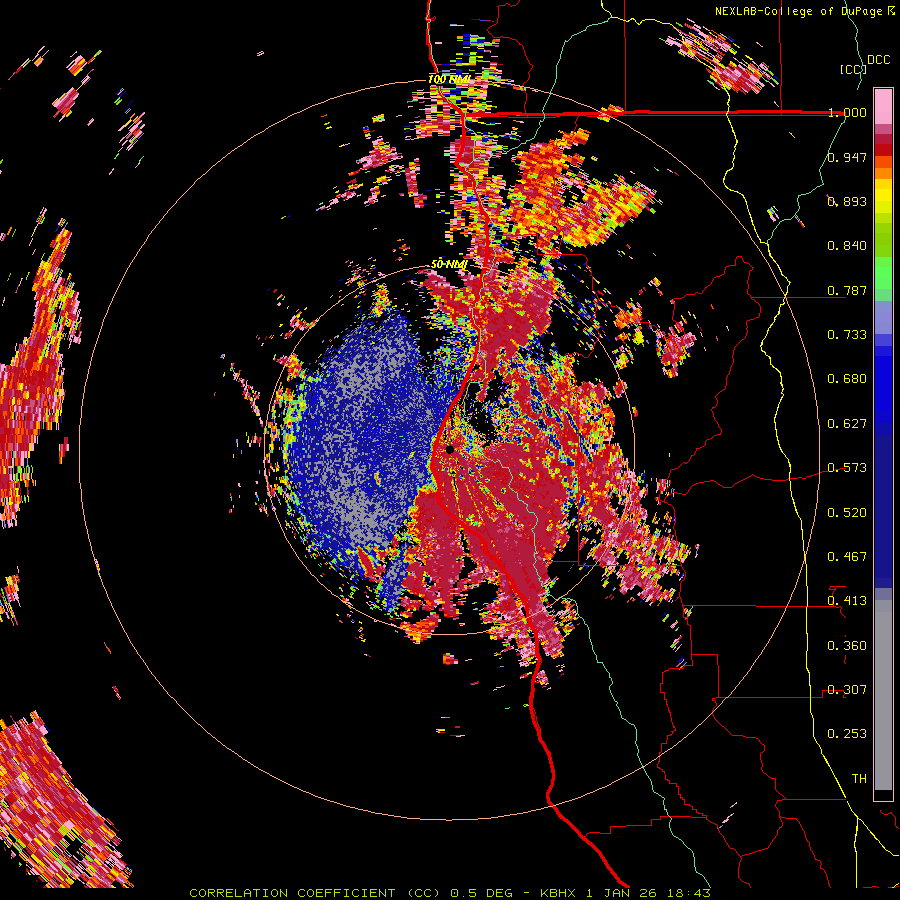900x900 pixels.
Task: Click the 0.573 legend value
Action: (x=847, y=468)
